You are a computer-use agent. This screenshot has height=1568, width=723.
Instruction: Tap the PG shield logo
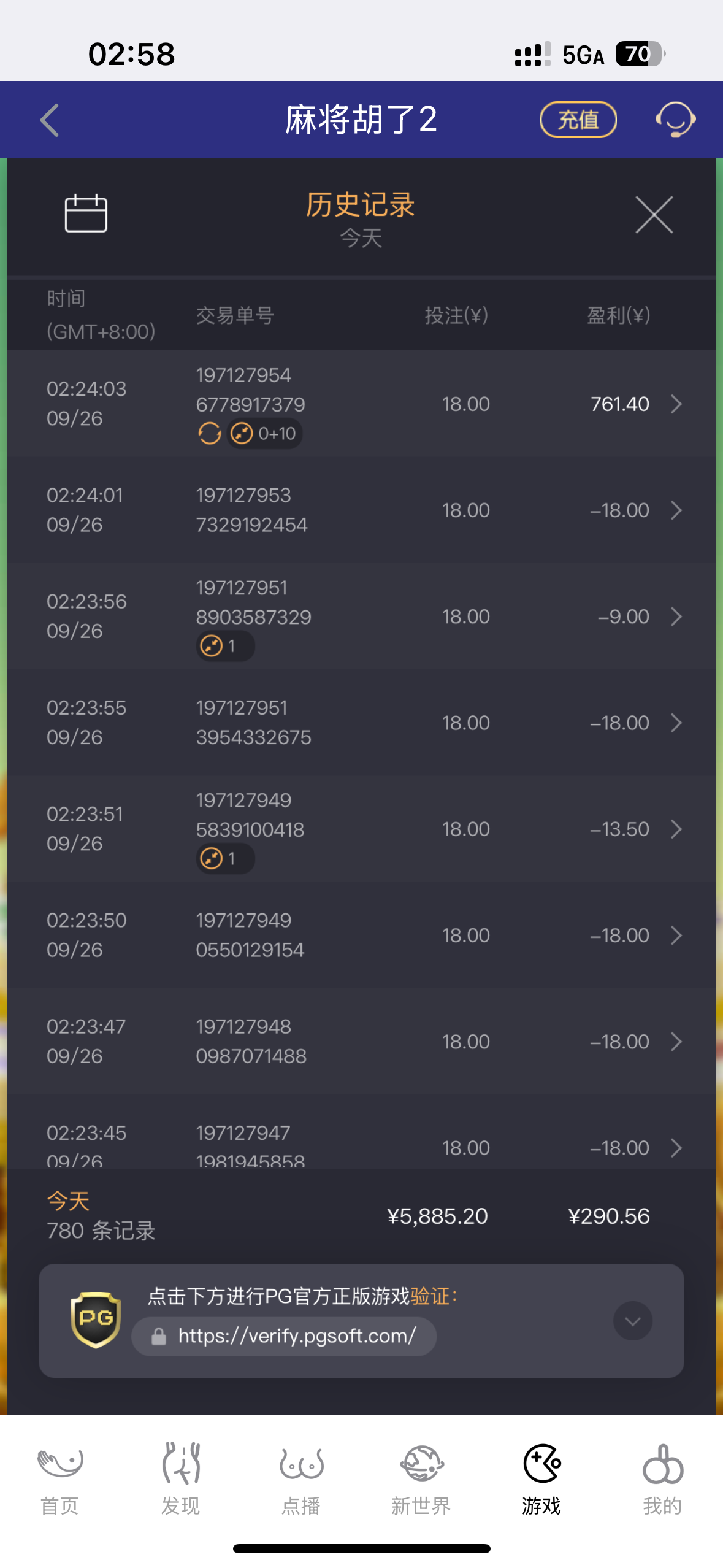tap(96, 1320)
